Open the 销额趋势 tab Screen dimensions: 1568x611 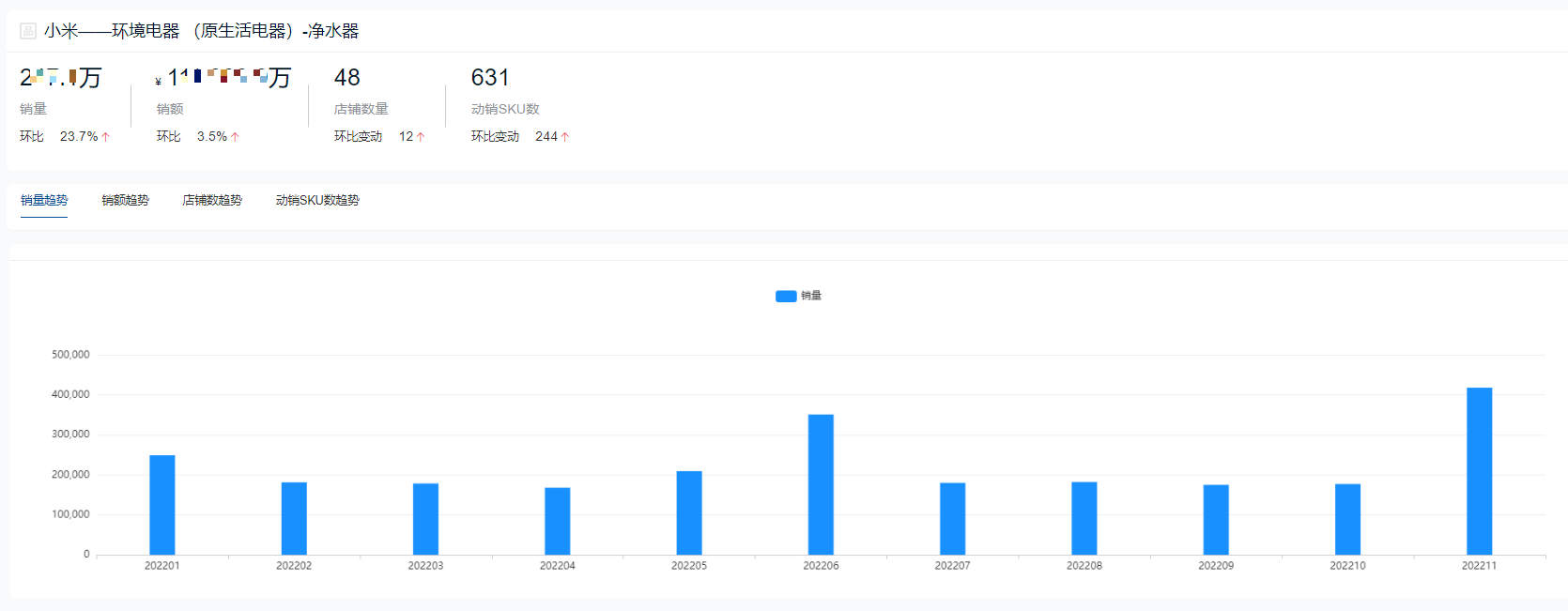(125, 200)
